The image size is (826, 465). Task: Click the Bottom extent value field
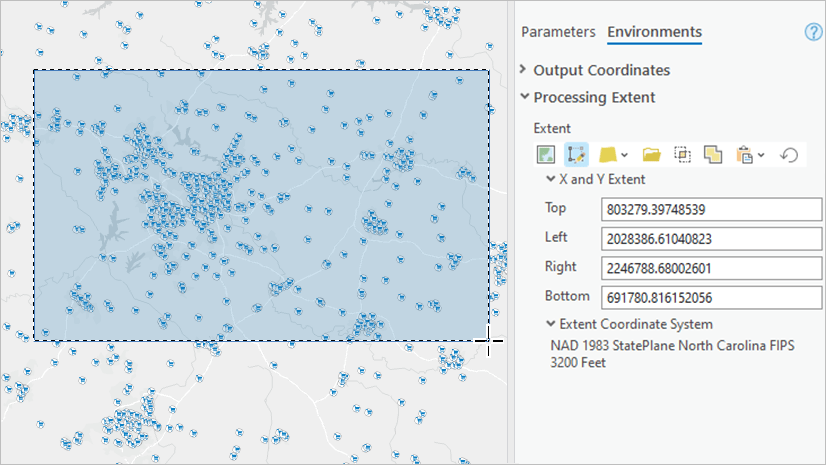[711, 298]
